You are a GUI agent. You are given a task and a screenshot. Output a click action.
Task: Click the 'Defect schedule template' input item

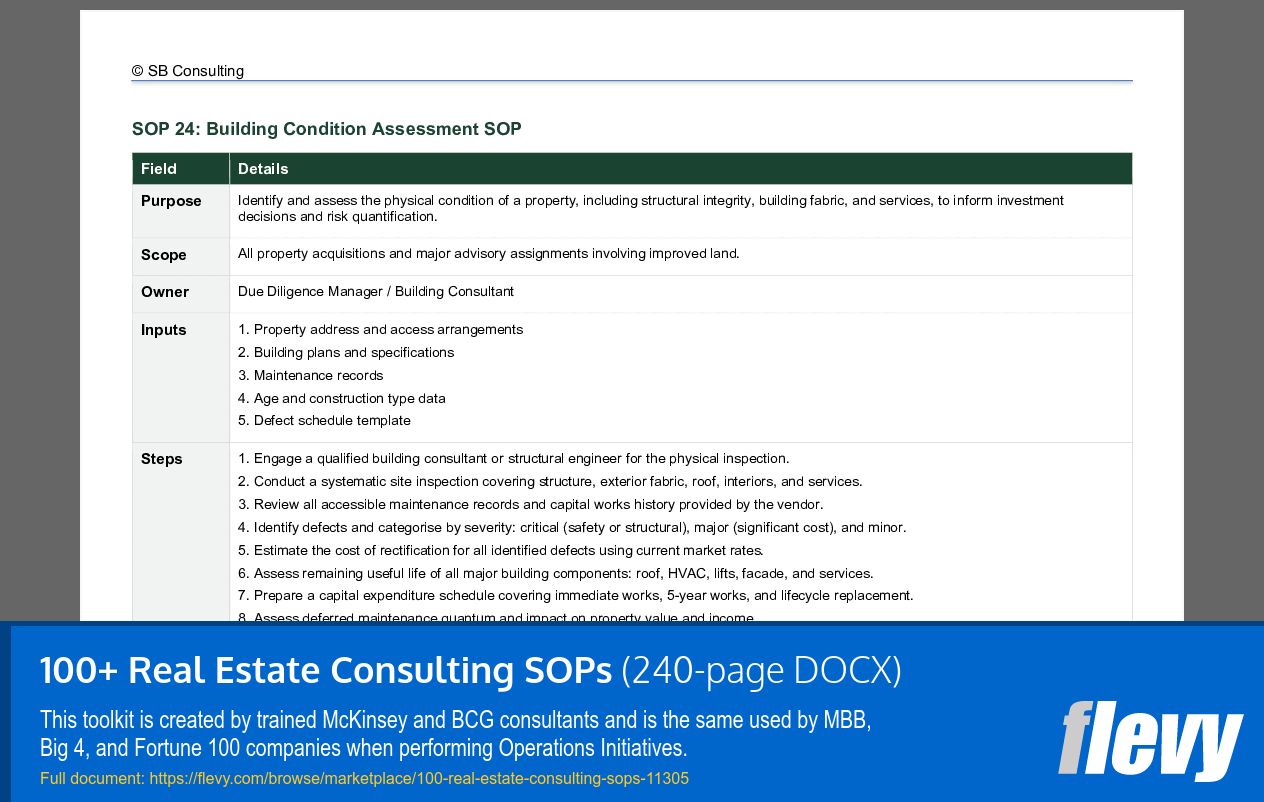tap(325, 420)
